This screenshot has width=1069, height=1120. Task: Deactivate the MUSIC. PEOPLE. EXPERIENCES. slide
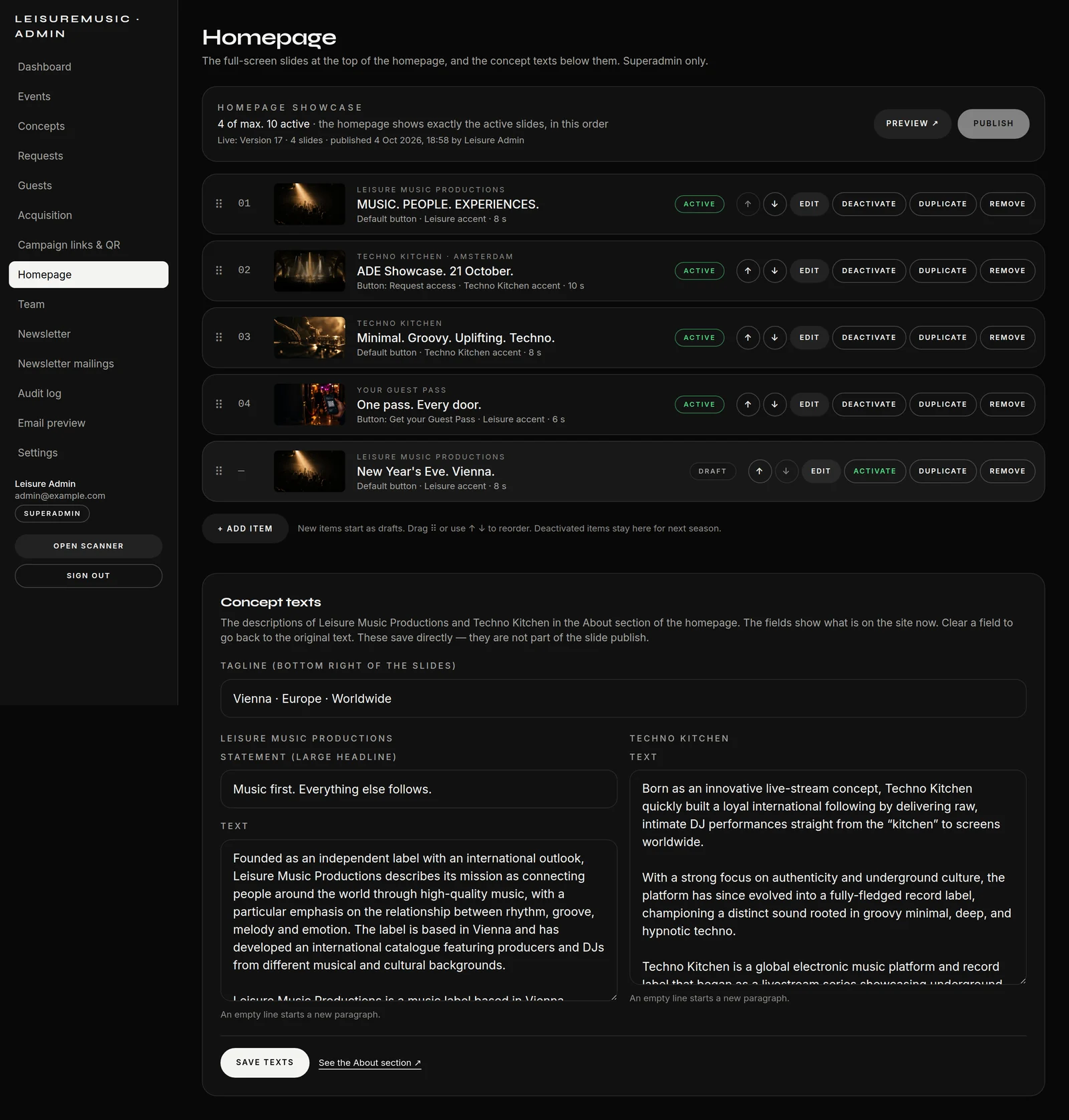(x=869, y=204)
